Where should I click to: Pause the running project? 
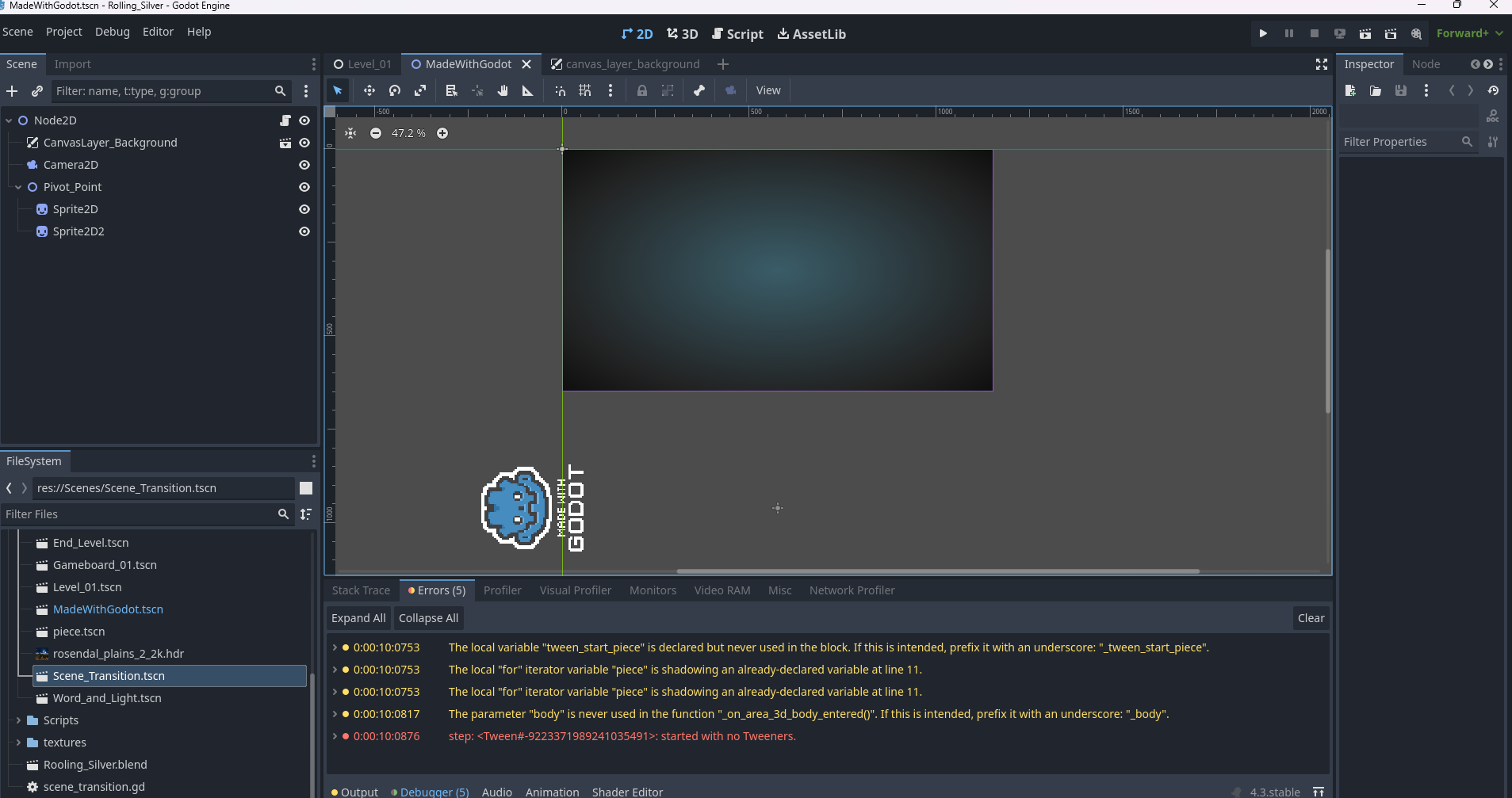point(1289,33)
